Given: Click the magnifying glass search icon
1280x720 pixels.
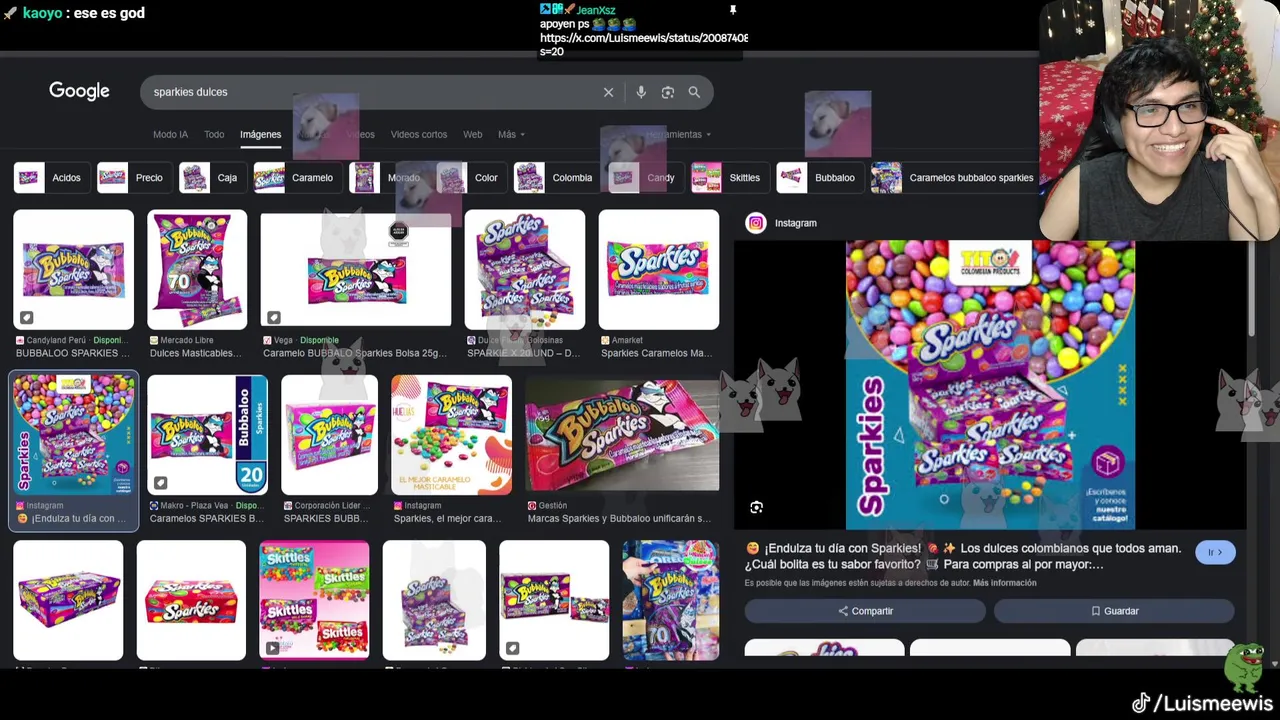Looking at the screenshot, I should (694, 92).
